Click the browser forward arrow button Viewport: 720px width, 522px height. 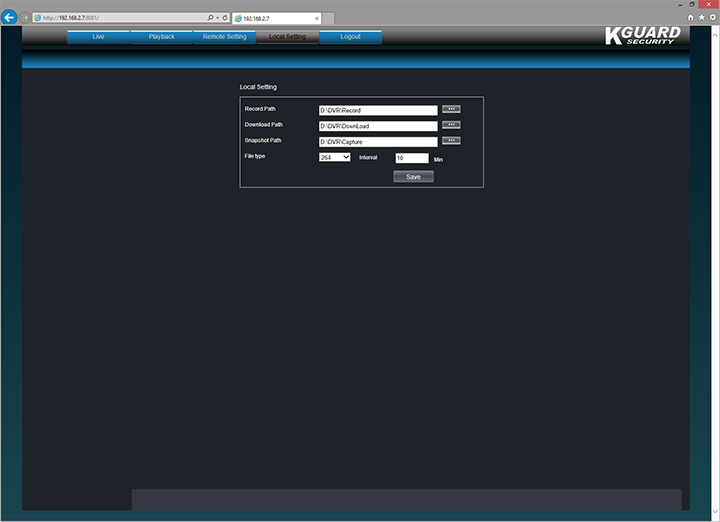(25, 18)
